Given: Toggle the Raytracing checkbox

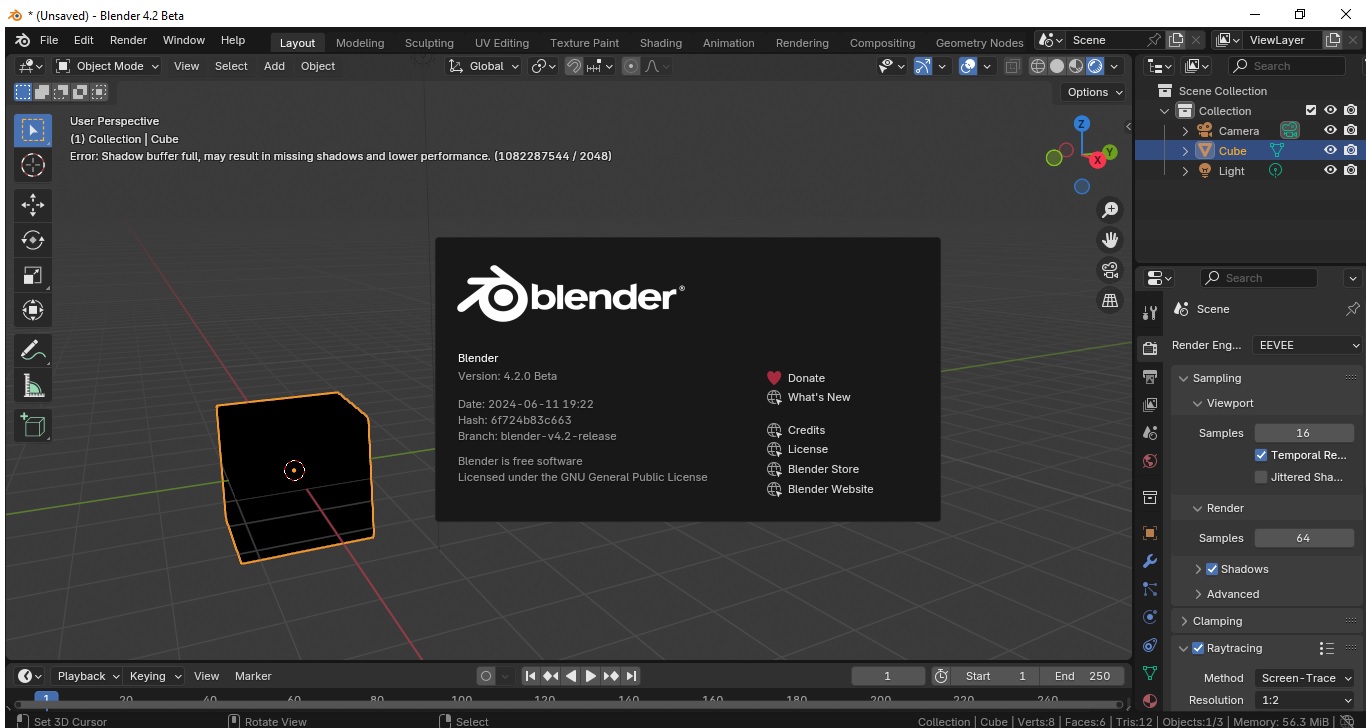Looking at the screenshot, I should [x=1198, y=648].
